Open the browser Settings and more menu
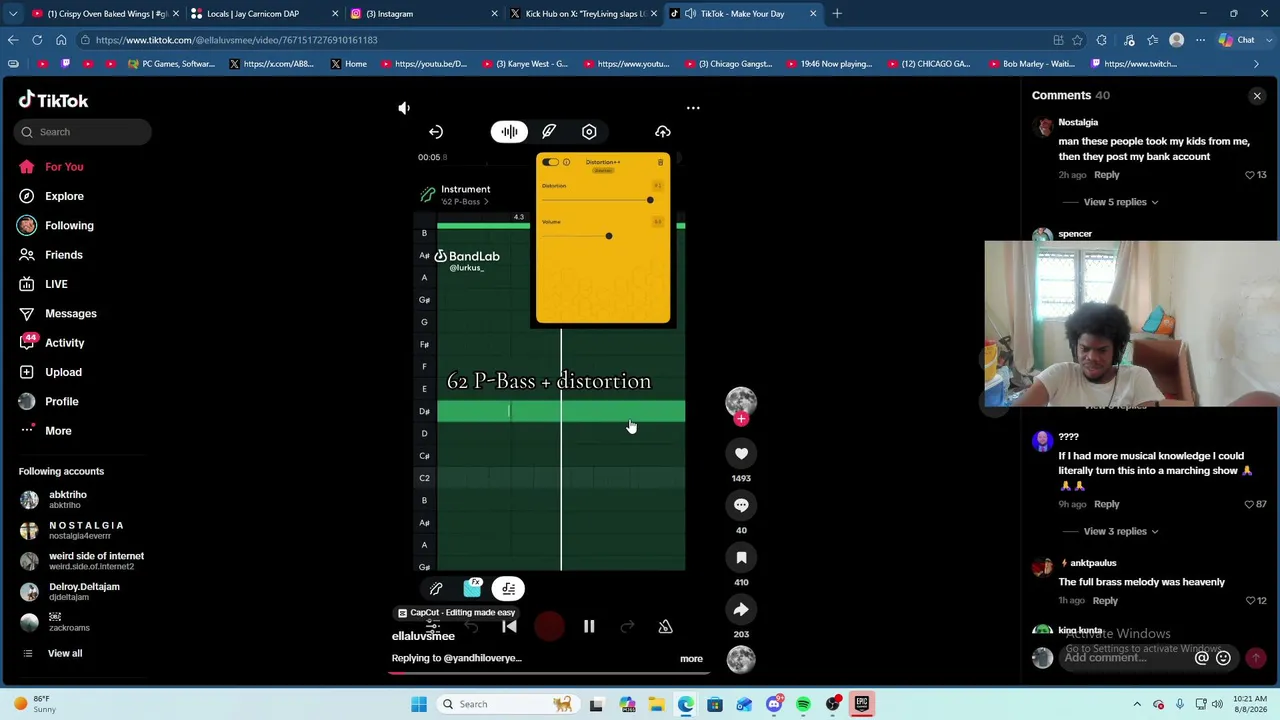Screen dimensions: 1280x720 pos(1201,40)
